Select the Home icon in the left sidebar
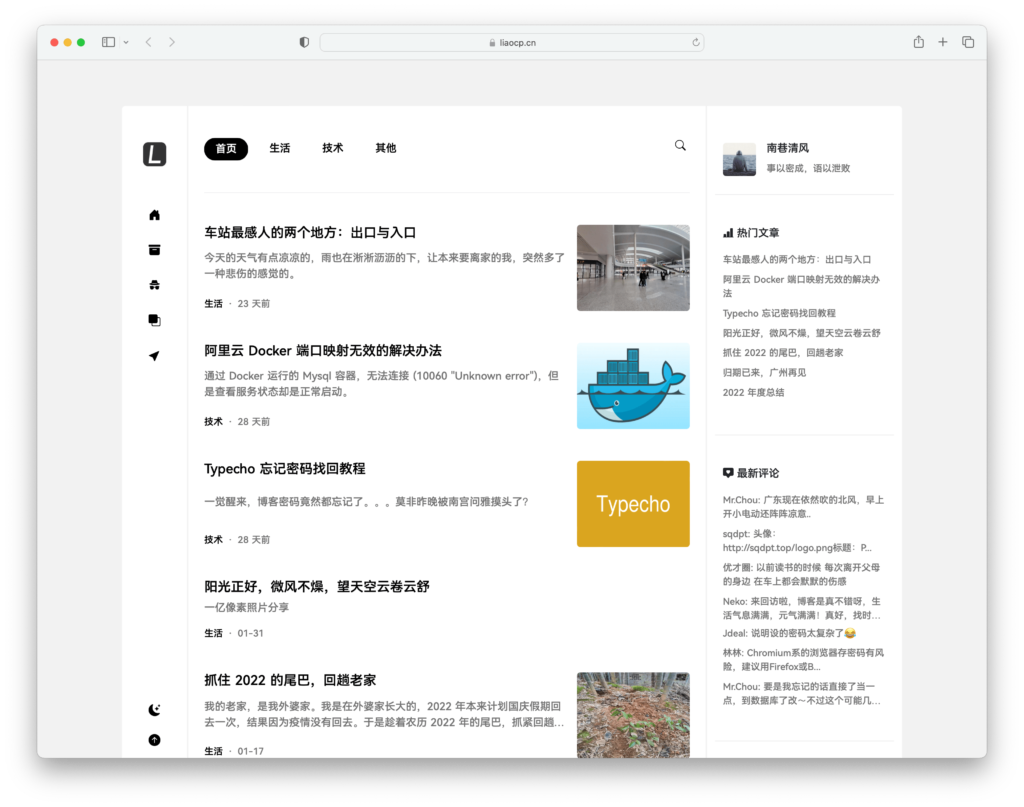The image size is (1024, 807). click(x=154, y=214)
